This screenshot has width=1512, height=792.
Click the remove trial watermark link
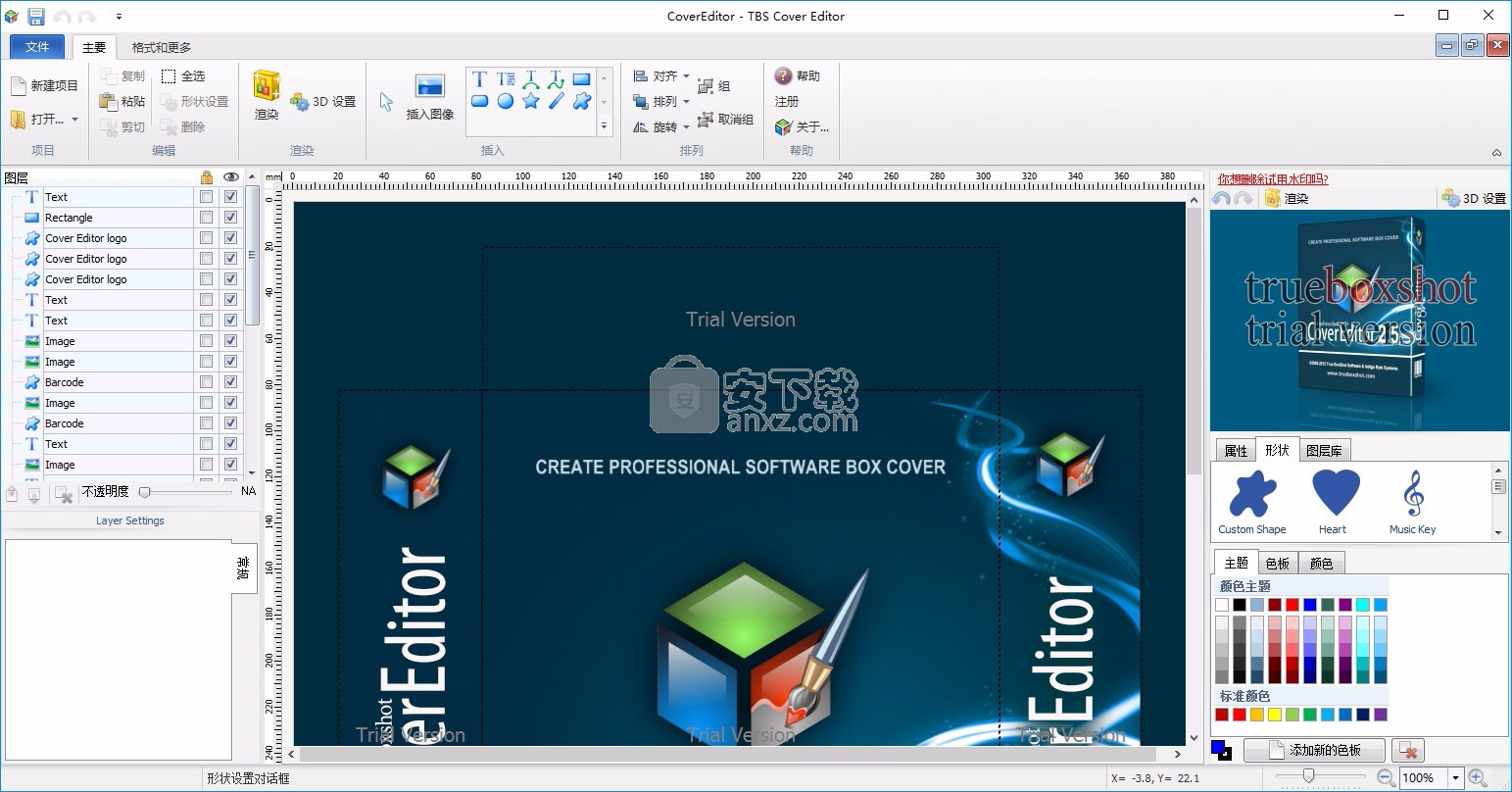pos(1273,179)
